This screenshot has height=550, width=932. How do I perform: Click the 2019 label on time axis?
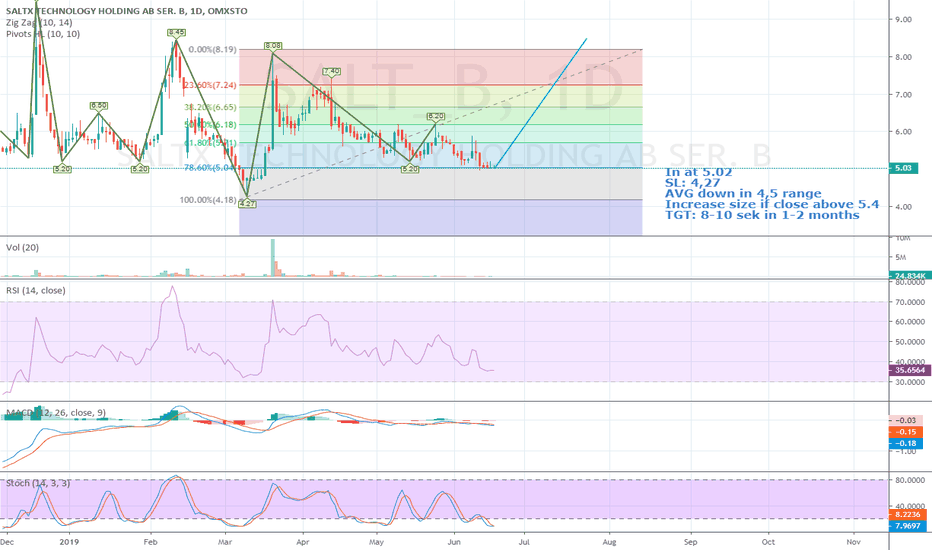69,542
